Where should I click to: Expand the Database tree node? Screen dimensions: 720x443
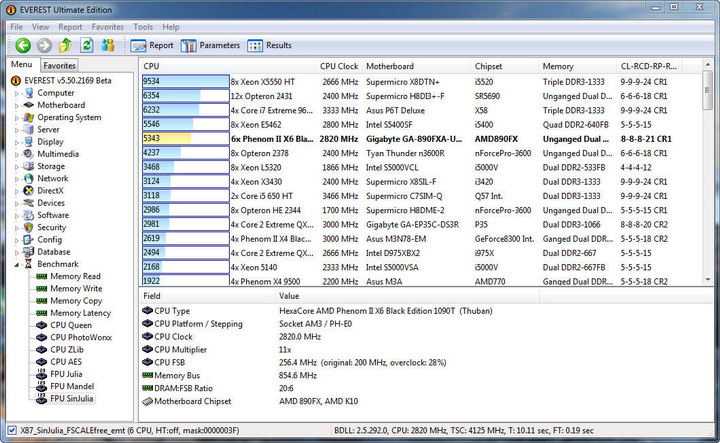pos(17,252)
